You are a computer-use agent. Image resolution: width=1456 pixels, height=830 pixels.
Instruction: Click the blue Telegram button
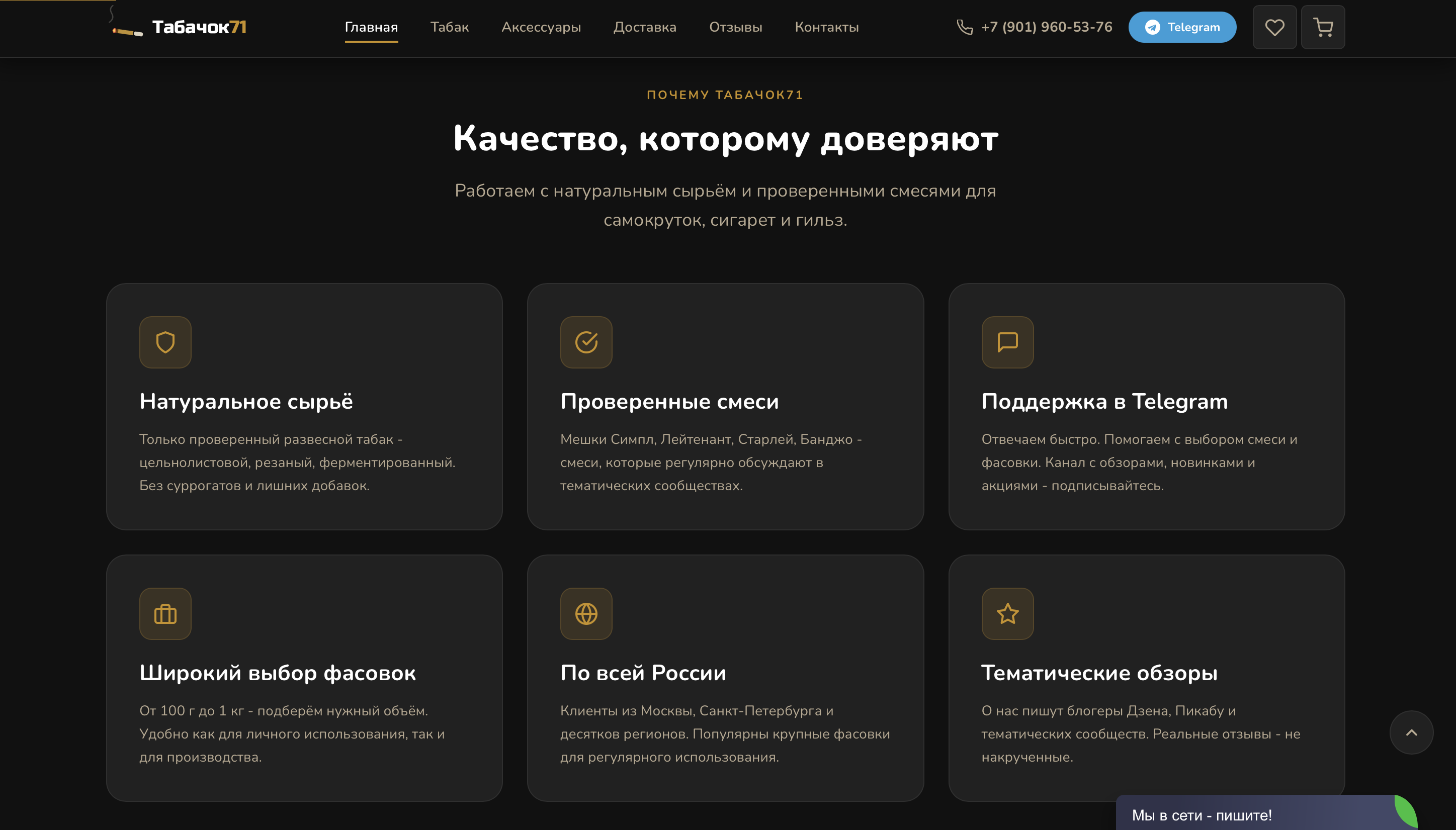(x=1182, y=27)
